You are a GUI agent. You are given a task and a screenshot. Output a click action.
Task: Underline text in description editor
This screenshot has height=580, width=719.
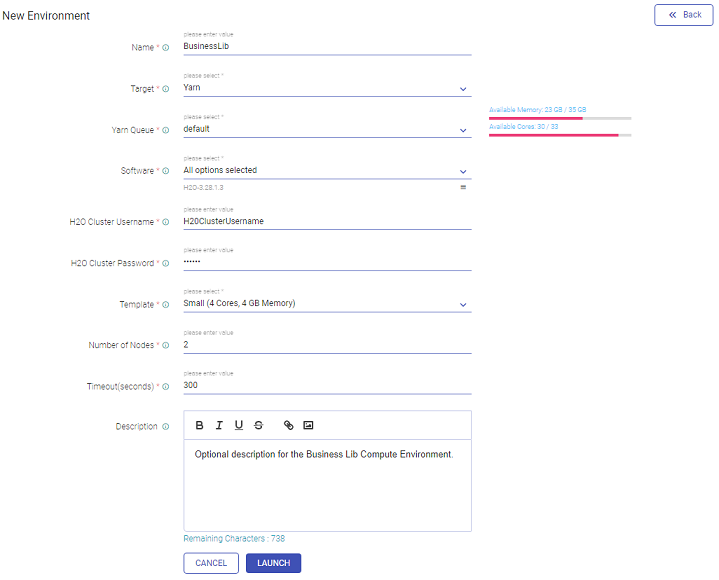(239, 425)
